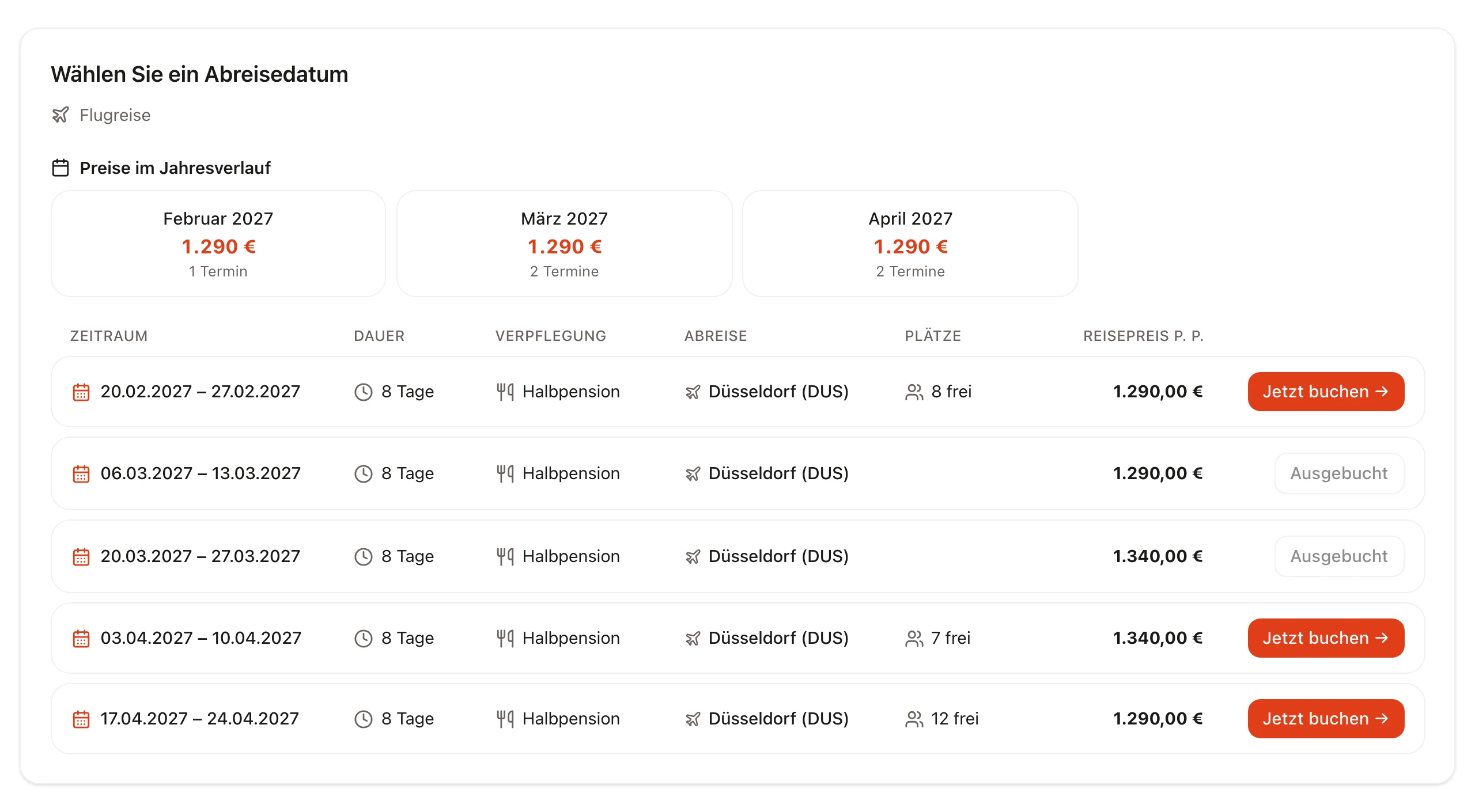Click clock icon in 20.02.2027 row

coord(364,392)
